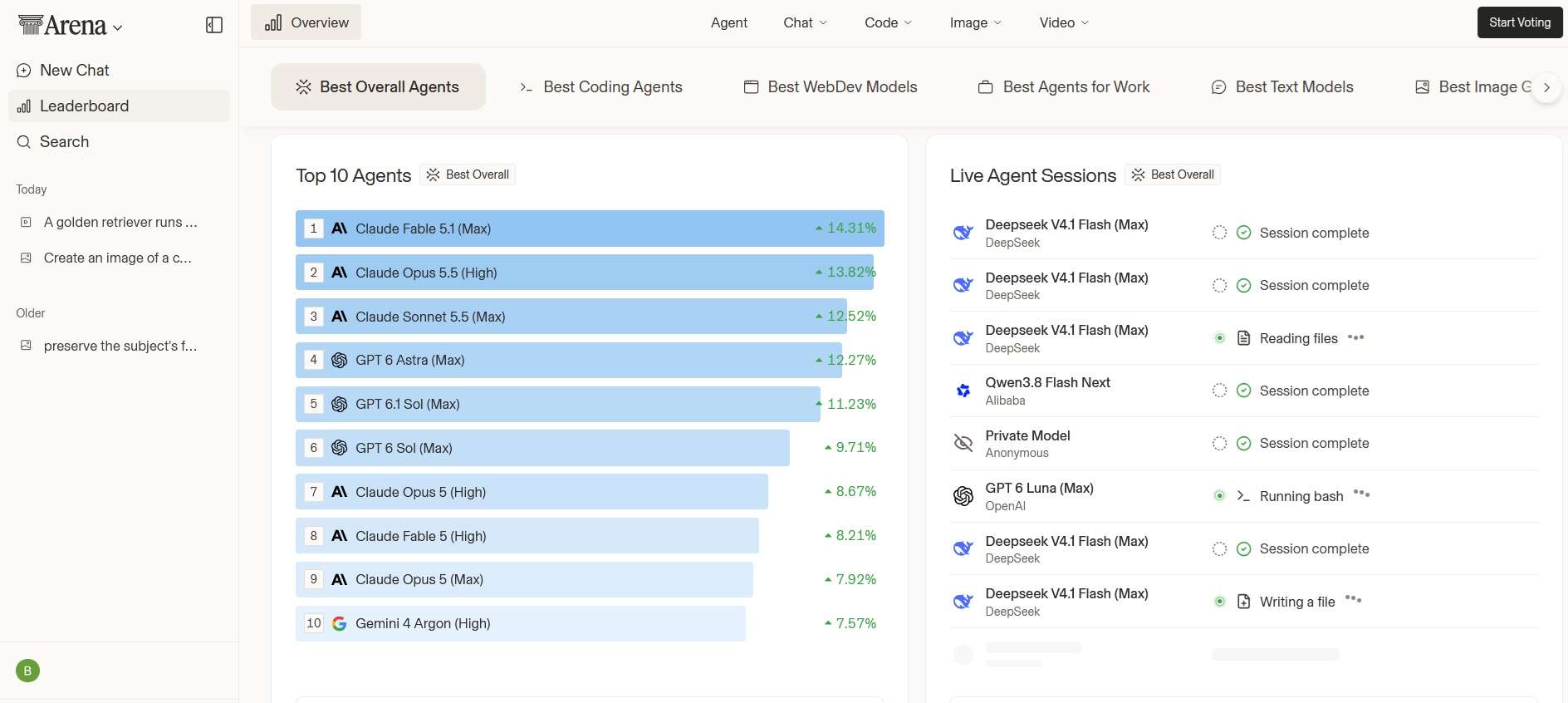Collapse the sidebar panel icon
Image resolution: width=1568 pixels, height=703 pixels.
pos(214,25)
